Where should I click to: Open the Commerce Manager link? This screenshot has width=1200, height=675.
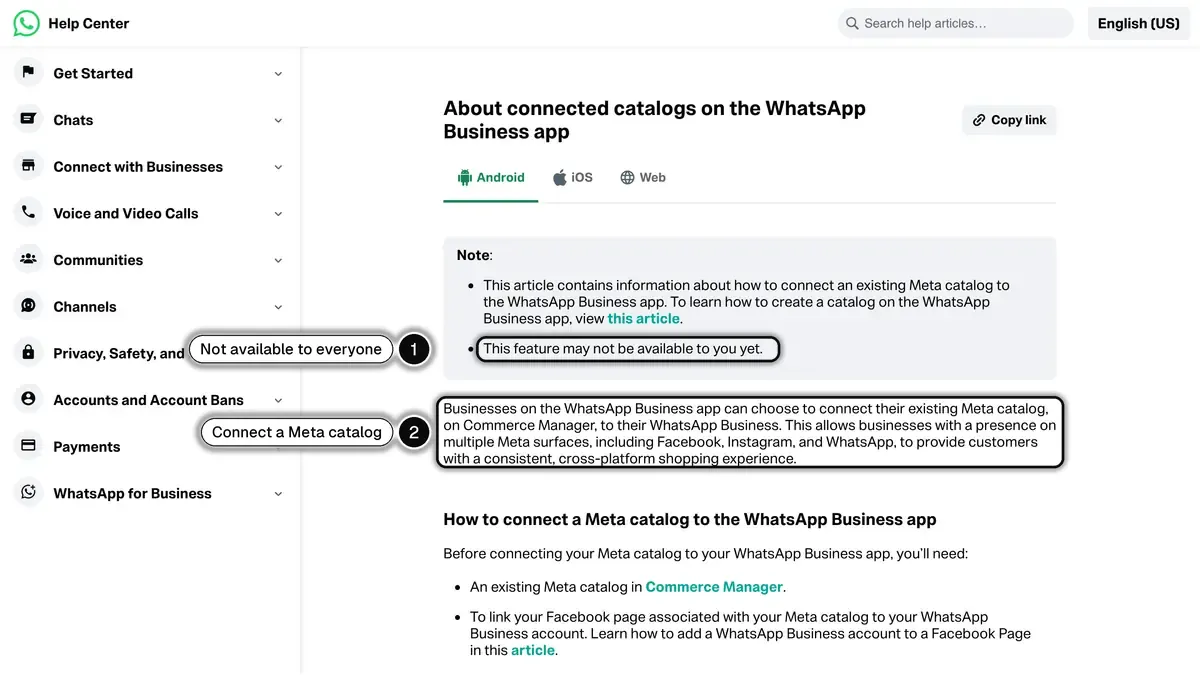coord(714,587)
